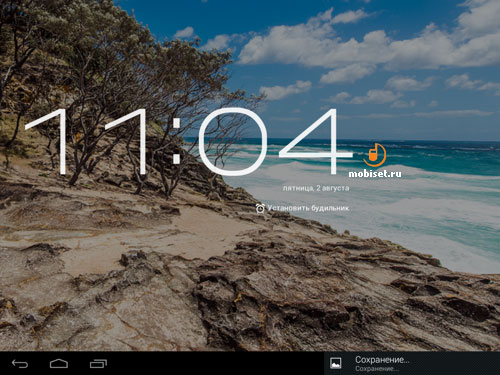The image size is (500, 375).
Task: Tap the screenshot image notification icon
Action: pyautogui.click(x=335, y=363)
